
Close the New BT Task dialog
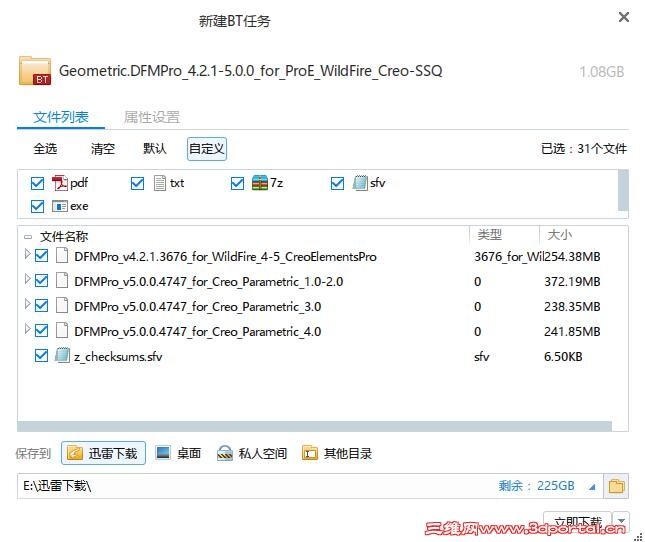(624, 17)
